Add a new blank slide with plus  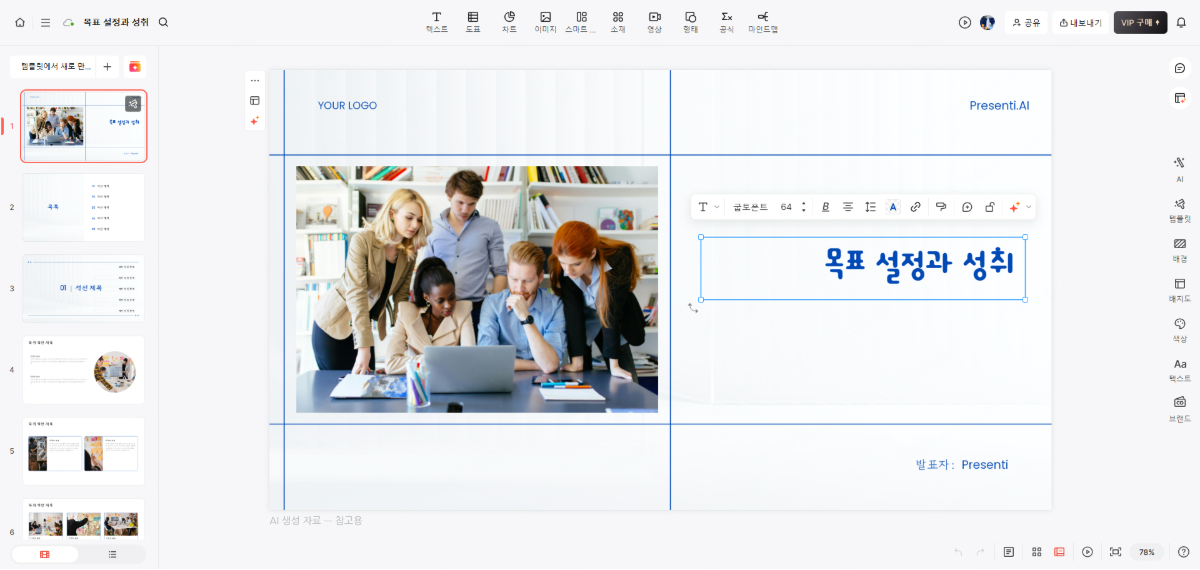(107, 66)
